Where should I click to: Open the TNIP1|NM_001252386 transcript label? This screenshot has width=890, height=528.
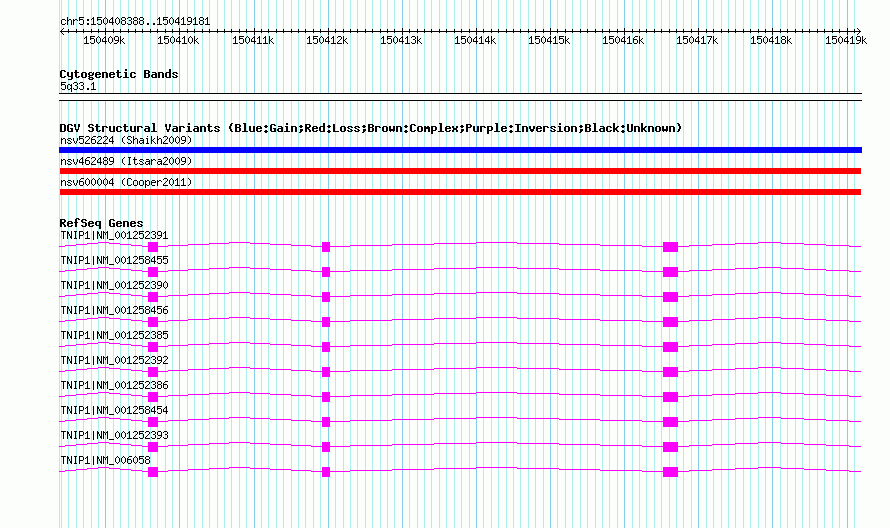pyautogui.click(x=114, y=385)
